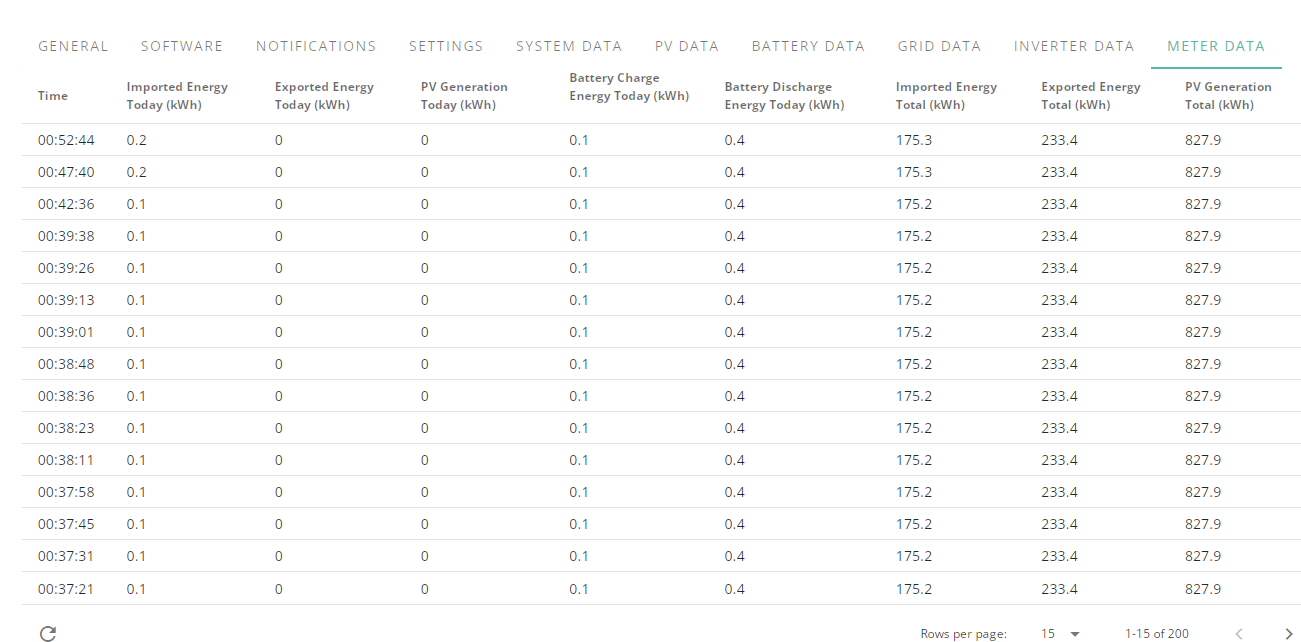Select the Meter Data tab
Viewport: 1301px width, 642px height.
[x=1216, y=46]
